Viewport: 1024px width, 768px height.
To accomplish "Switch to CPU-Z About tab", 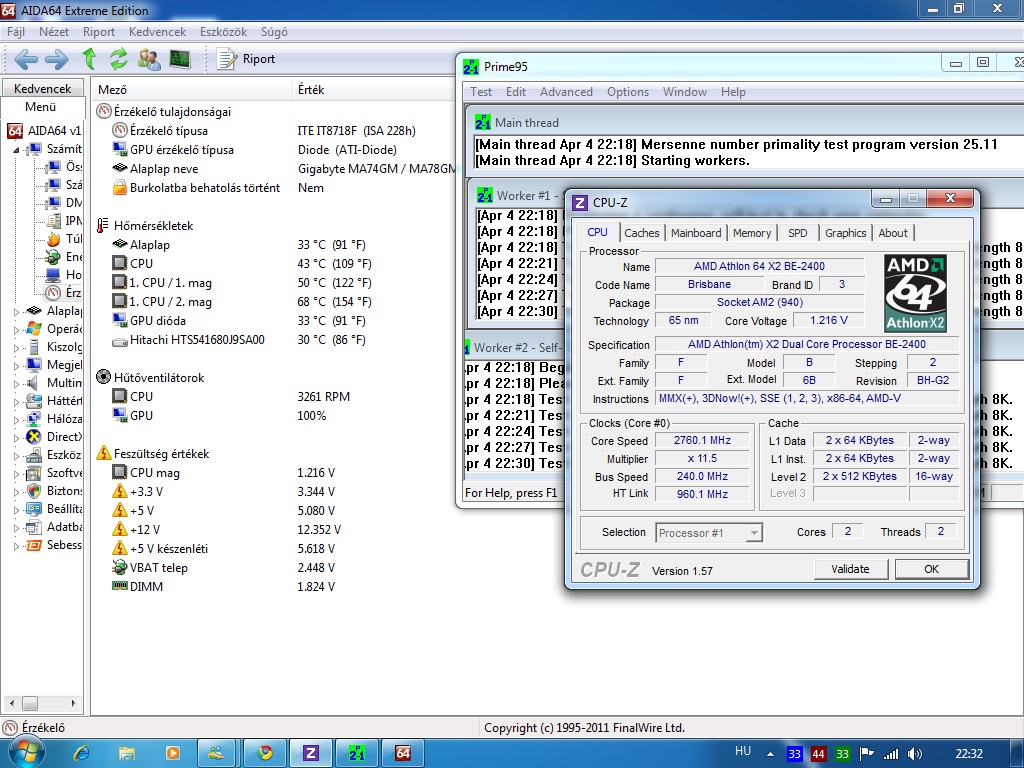I will pos(893,233).
